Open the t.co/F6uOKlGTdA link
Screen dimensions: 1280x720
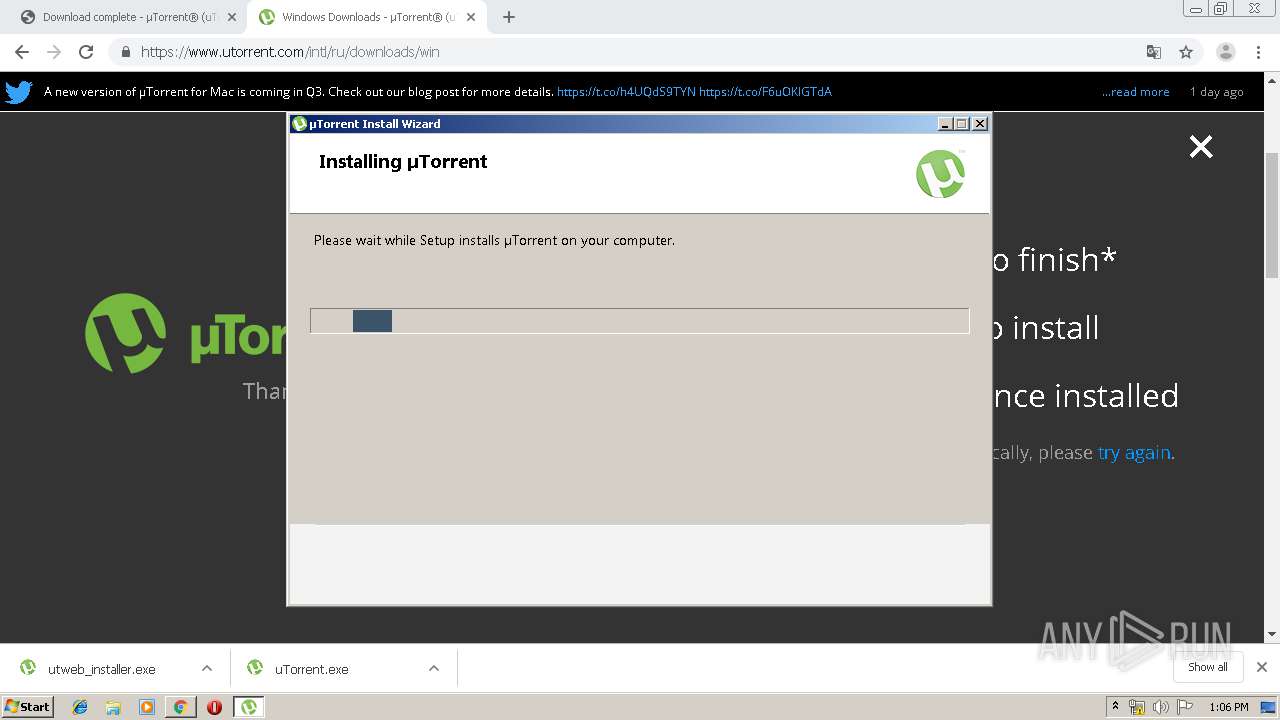(x=765, y=92)
